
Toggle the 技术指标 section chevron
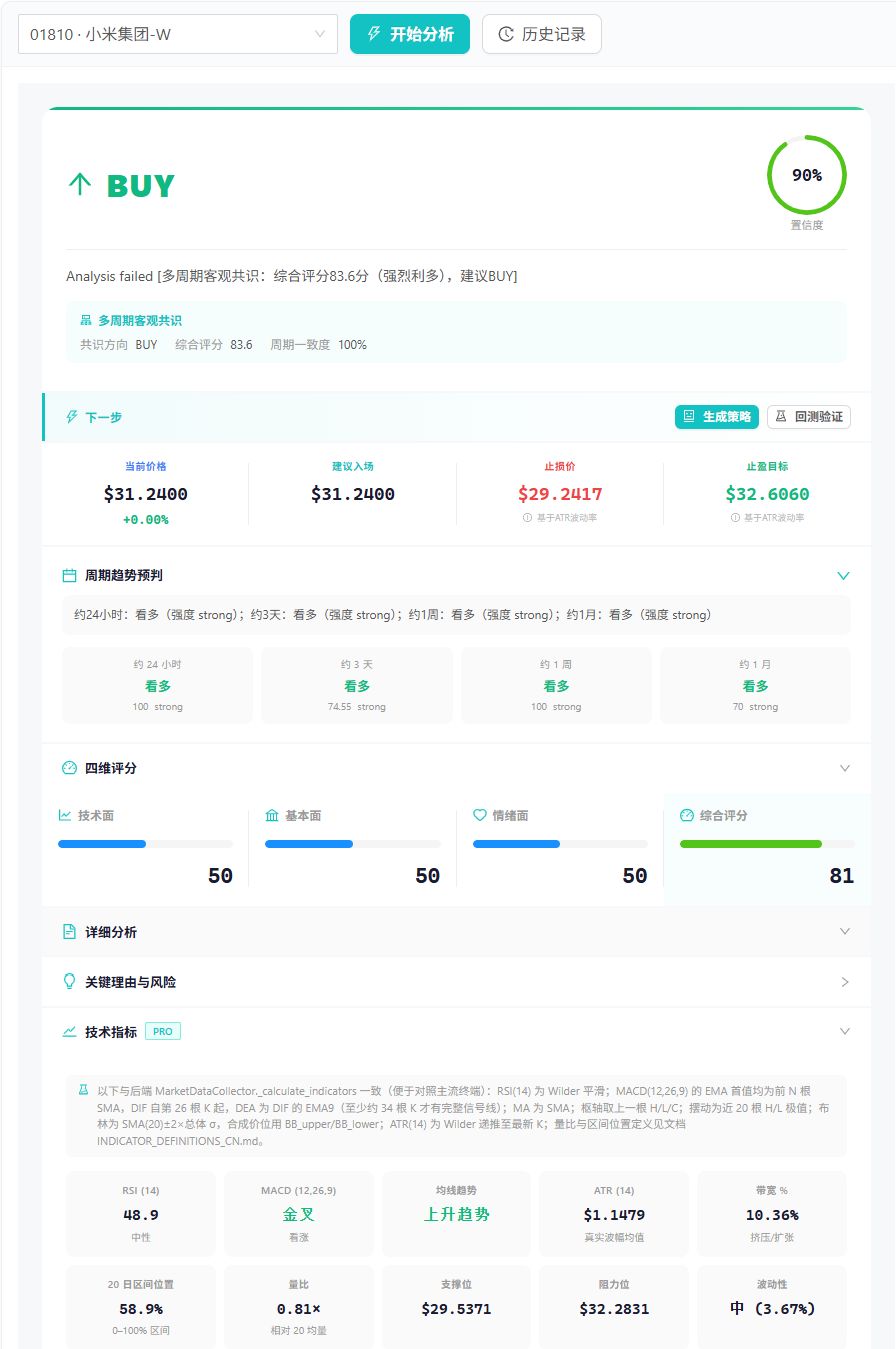pyautogui.click(x=845, y=1031)
